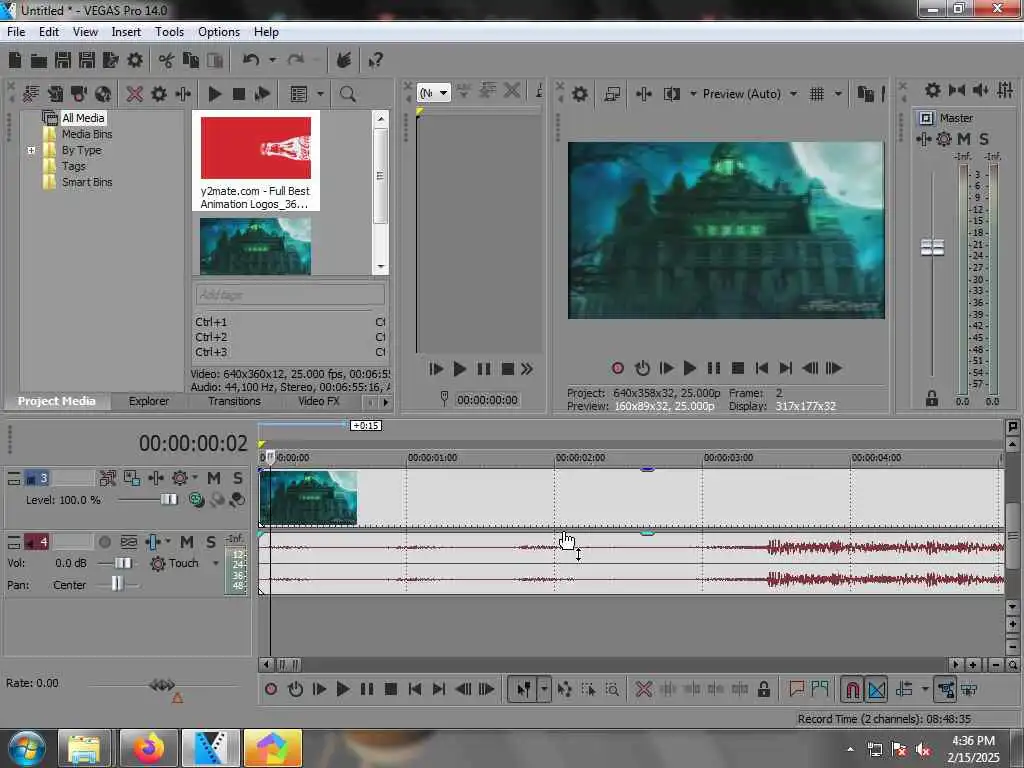Click the Preview on External Monitor icon

[612, 94]
